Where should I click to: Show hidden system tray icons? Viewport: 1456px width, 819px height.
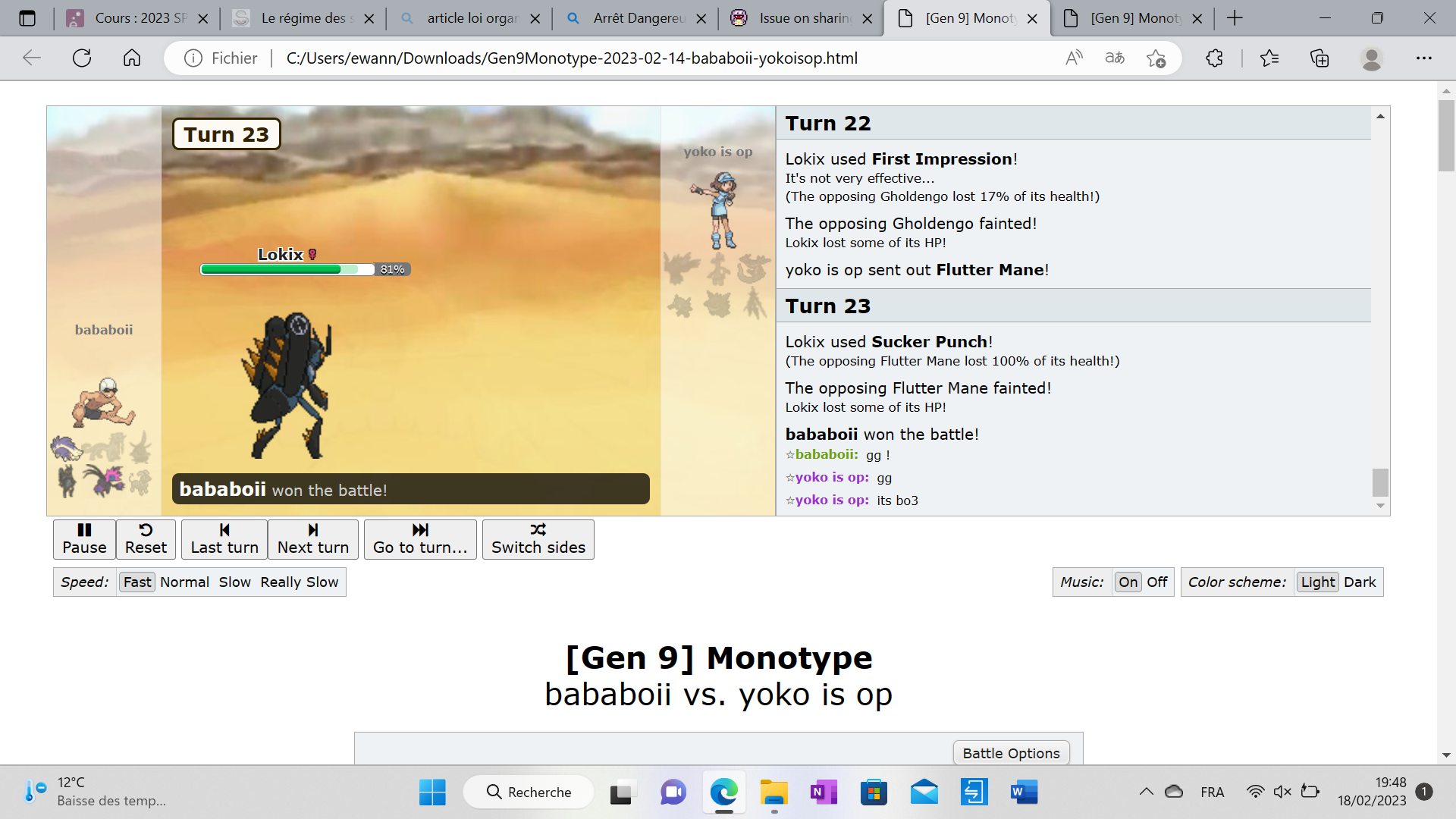(x=1146, y=792)
